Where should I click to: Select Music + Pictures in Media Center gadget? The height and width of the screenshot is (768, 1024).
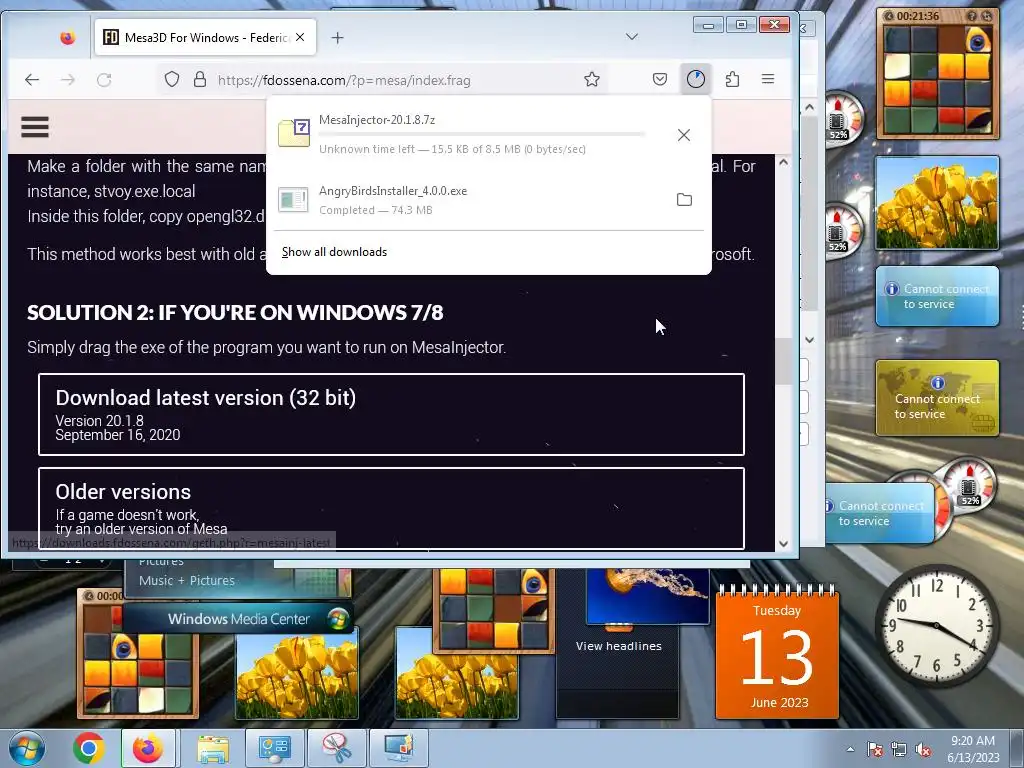(x=187, y=580)
